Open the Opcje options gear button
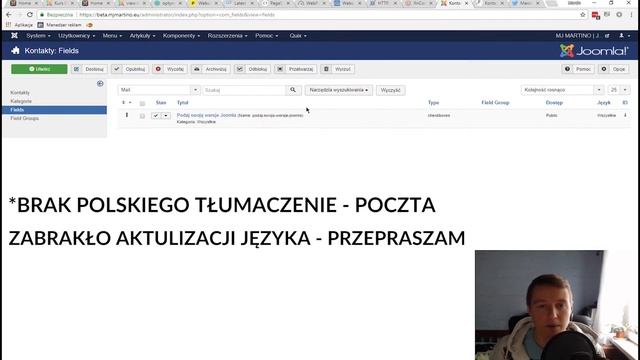Viewport: 640px width, 360px height. pos(614,69)
